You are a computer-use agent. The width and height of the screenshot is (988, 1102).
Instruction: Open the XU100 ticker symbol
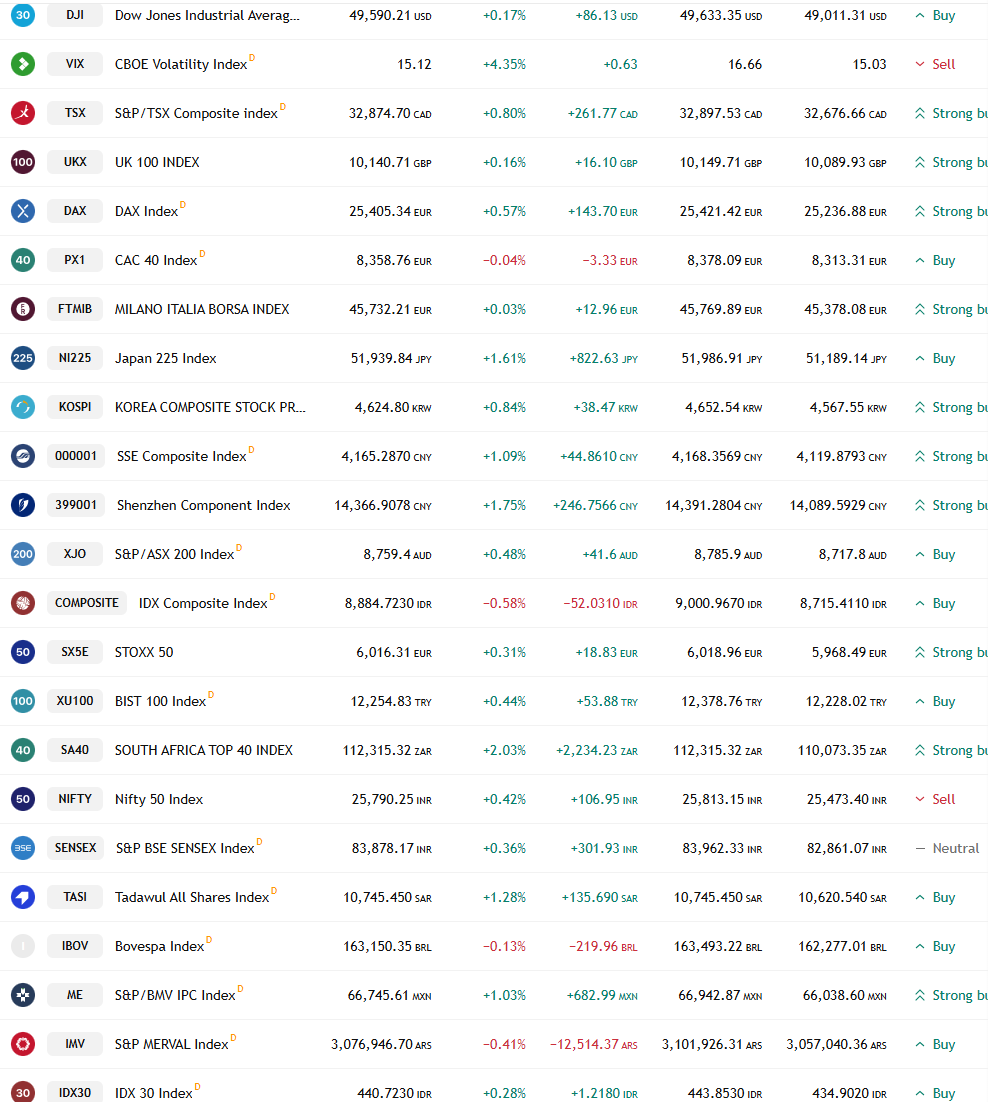point(75,701)
